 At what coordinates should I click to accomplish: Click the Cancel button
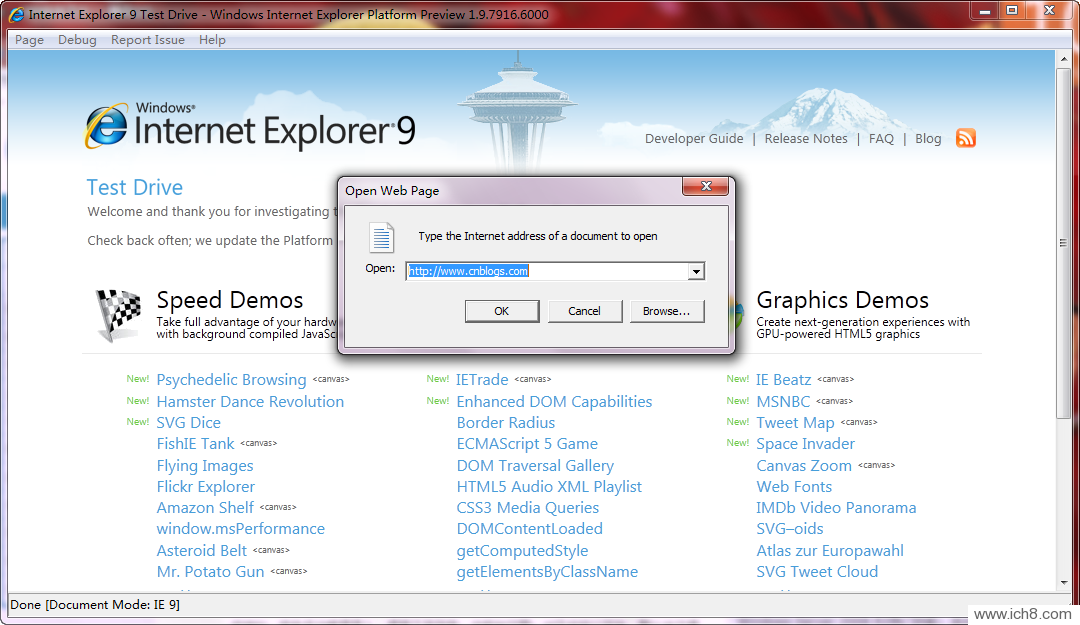coord(584,311)
